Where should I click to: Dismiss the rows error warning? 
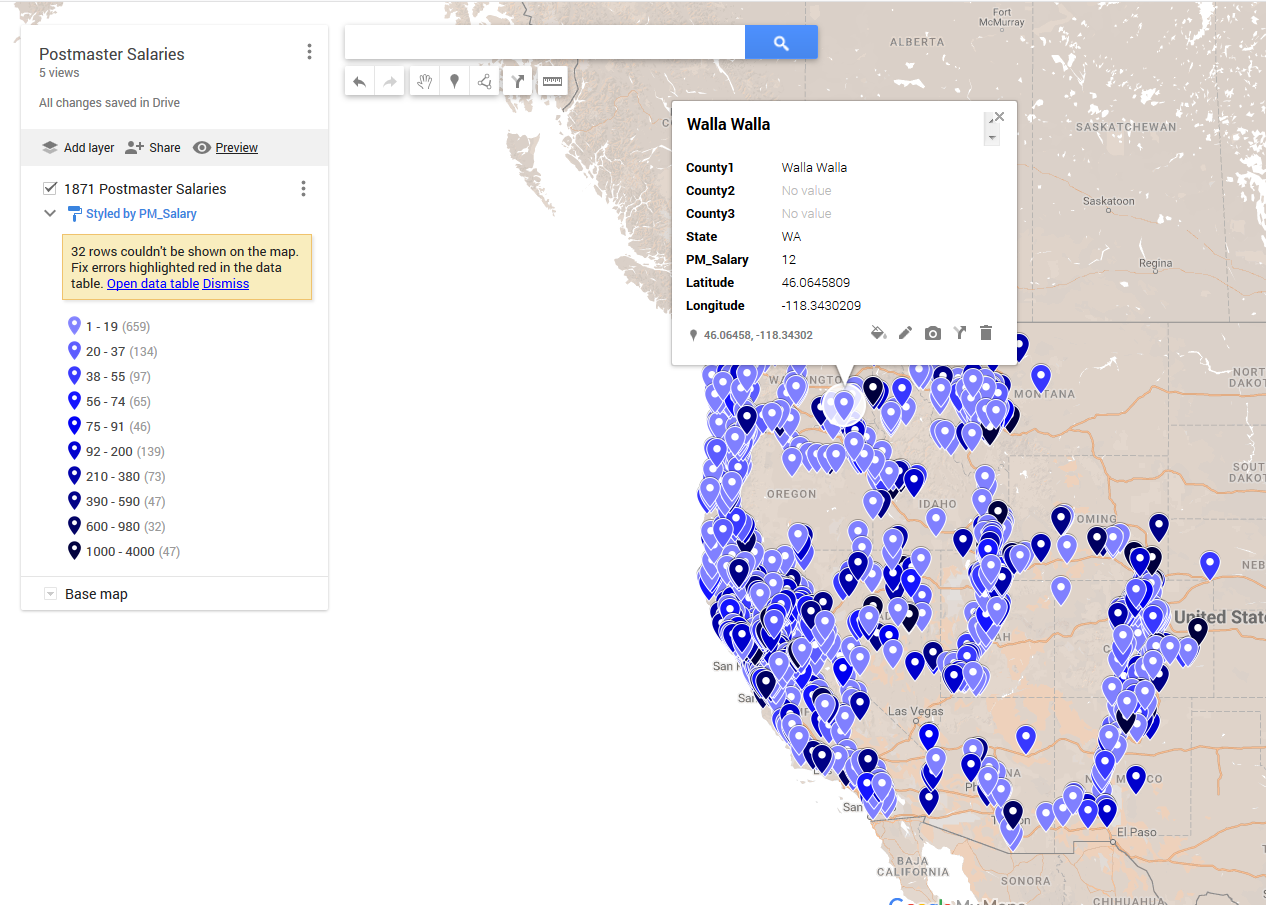click(x=226, y=284)
